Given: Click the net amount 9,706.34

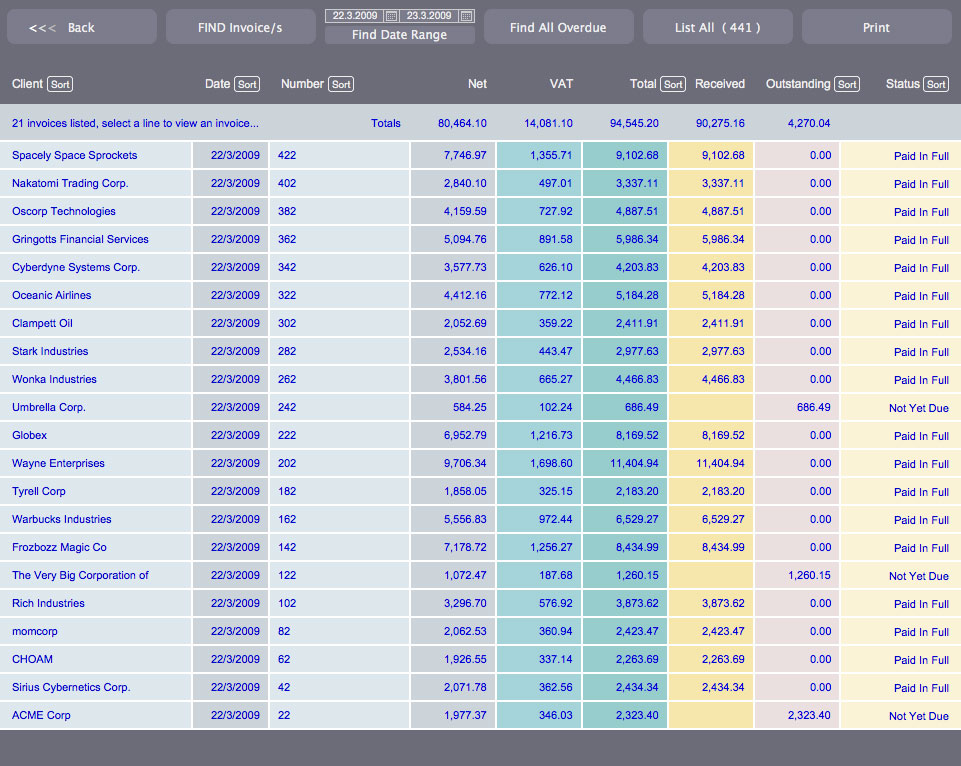Looking at the screenshot, I should [x=465, y=464].
